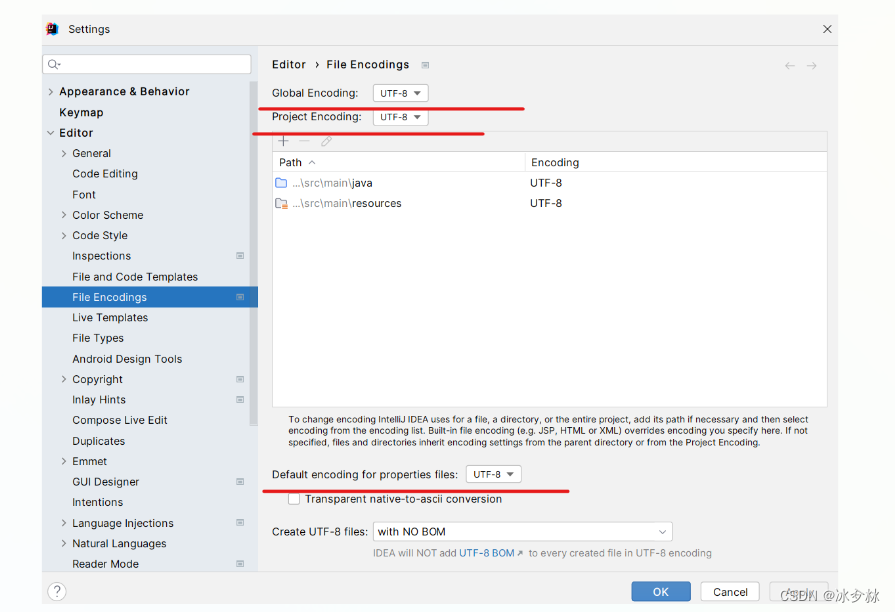Screen dimensions: 895x612
Task: Switch to the Live Templates page
Action: (110, 317)
